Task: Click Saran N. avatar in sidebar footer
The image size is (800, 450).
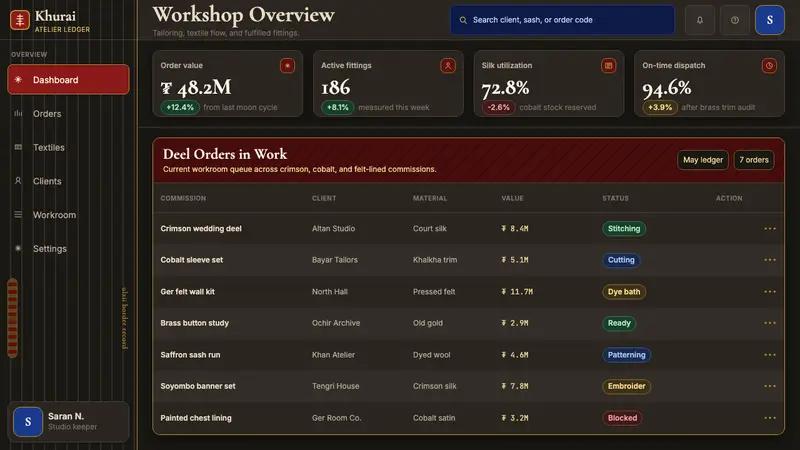Action: tap(28, 421)
